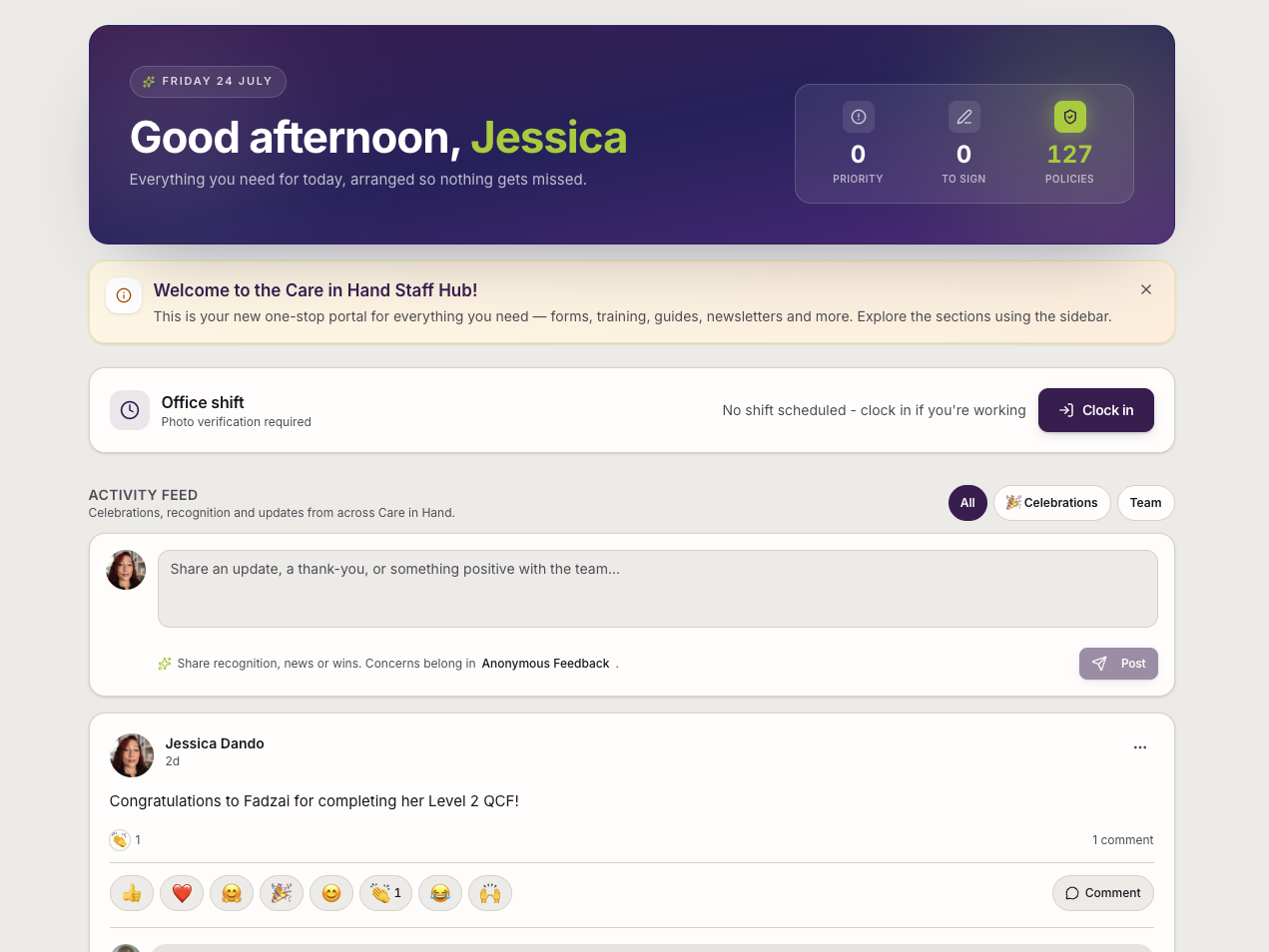
Task: Click the composer profile photo
Action: coord(126,570)
